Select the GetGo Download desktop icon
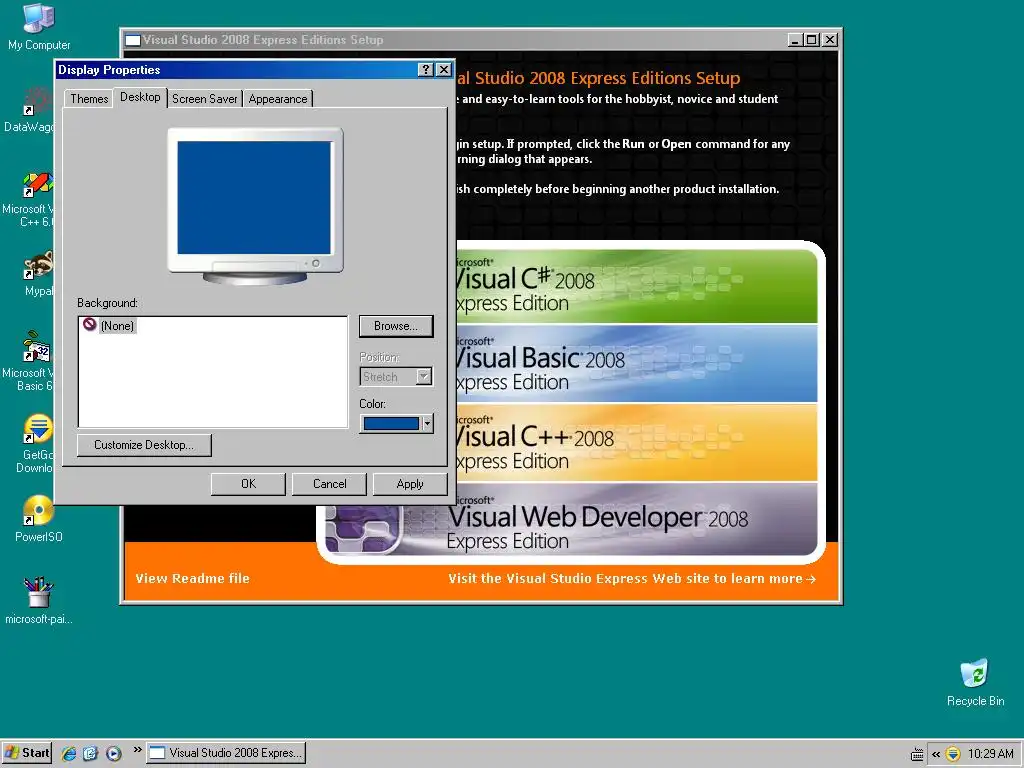The height and width of the screenshot is (768, 1024). (x=38, y=429)
